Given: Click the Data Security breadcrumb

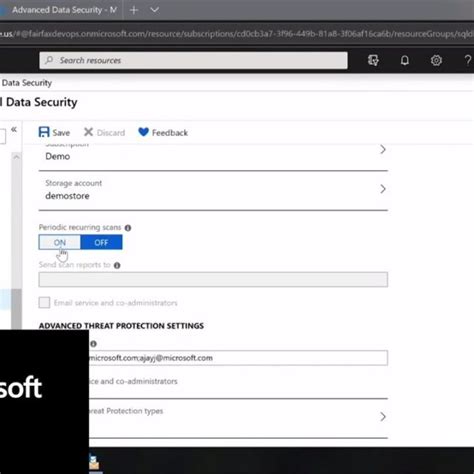Looking at the screenshot, I should [27, 83].
